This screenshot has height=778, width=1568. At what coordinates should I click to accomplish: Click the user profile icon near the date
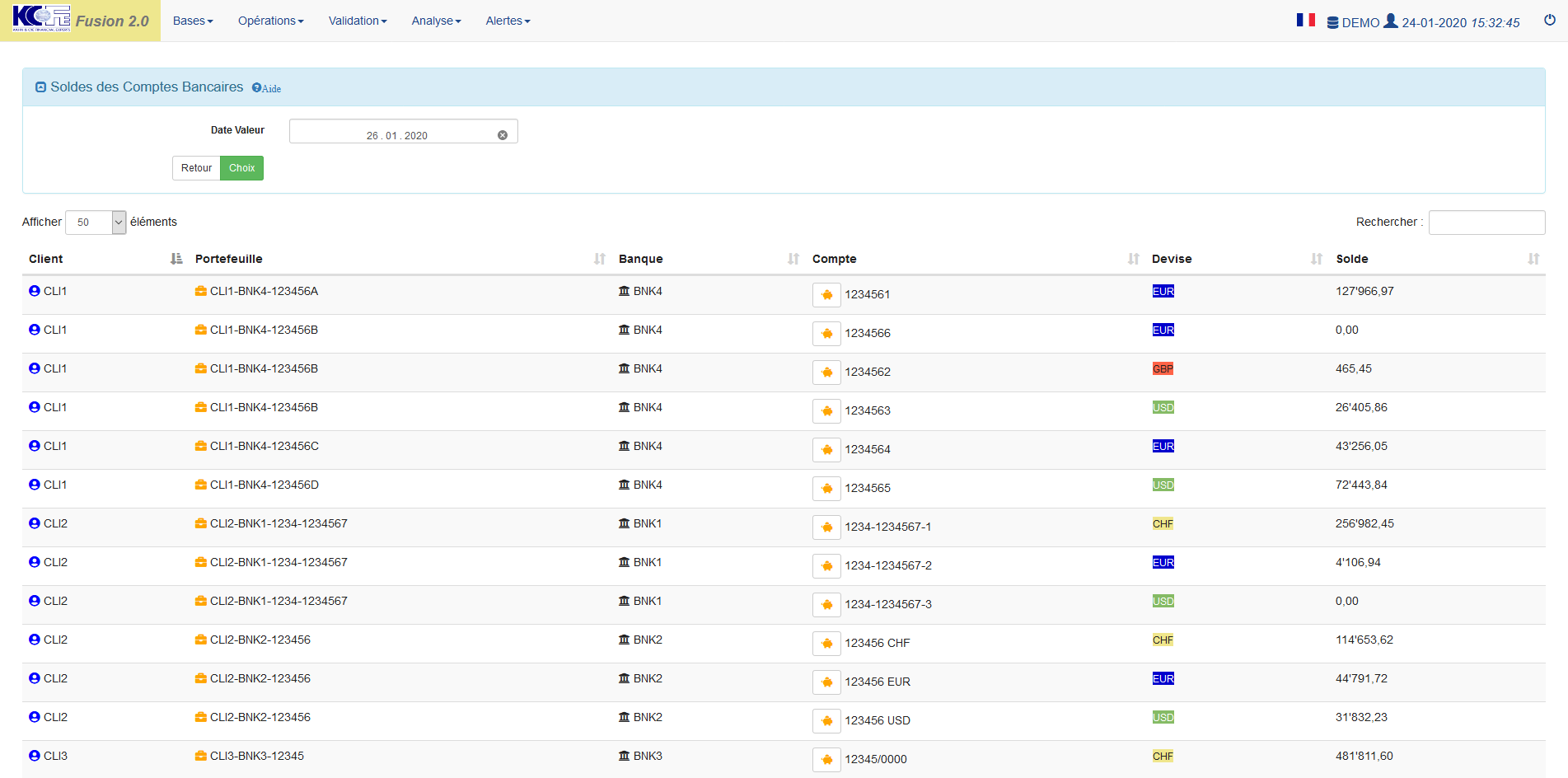tap(1391, 21)
